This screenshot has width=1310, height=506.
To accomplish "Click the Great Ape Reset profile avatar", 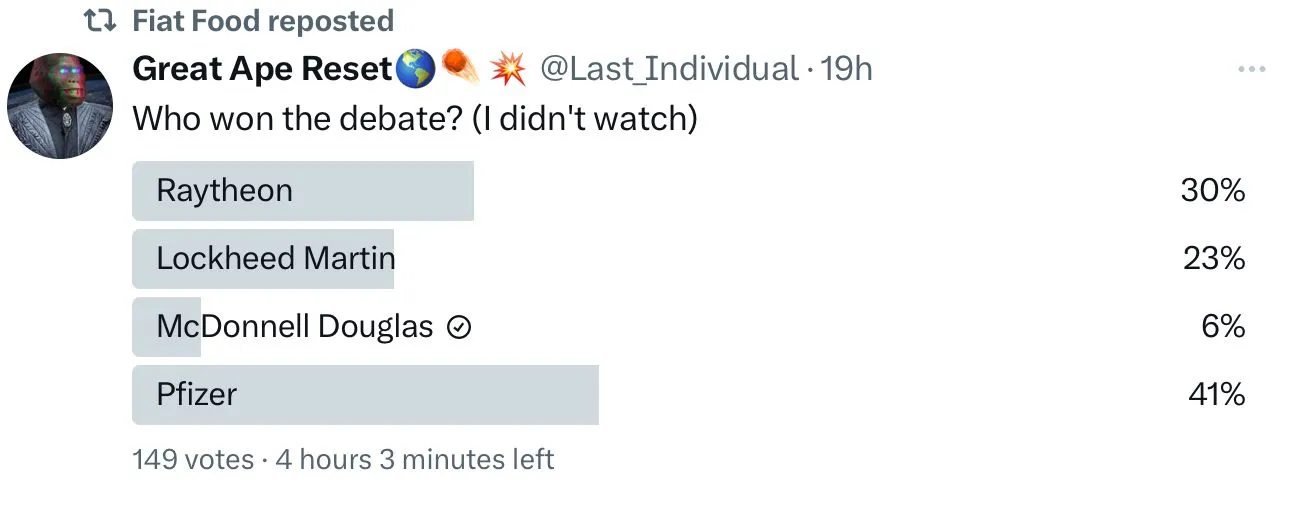I will (60, 106).
